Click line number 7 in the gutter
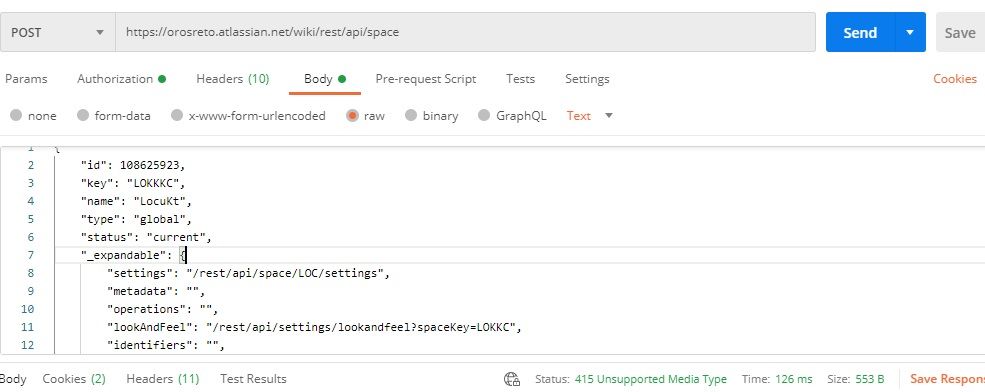Image resolution: width=985 pixels, height=392 pixels. pyautogui.click(x=31, y=255)
